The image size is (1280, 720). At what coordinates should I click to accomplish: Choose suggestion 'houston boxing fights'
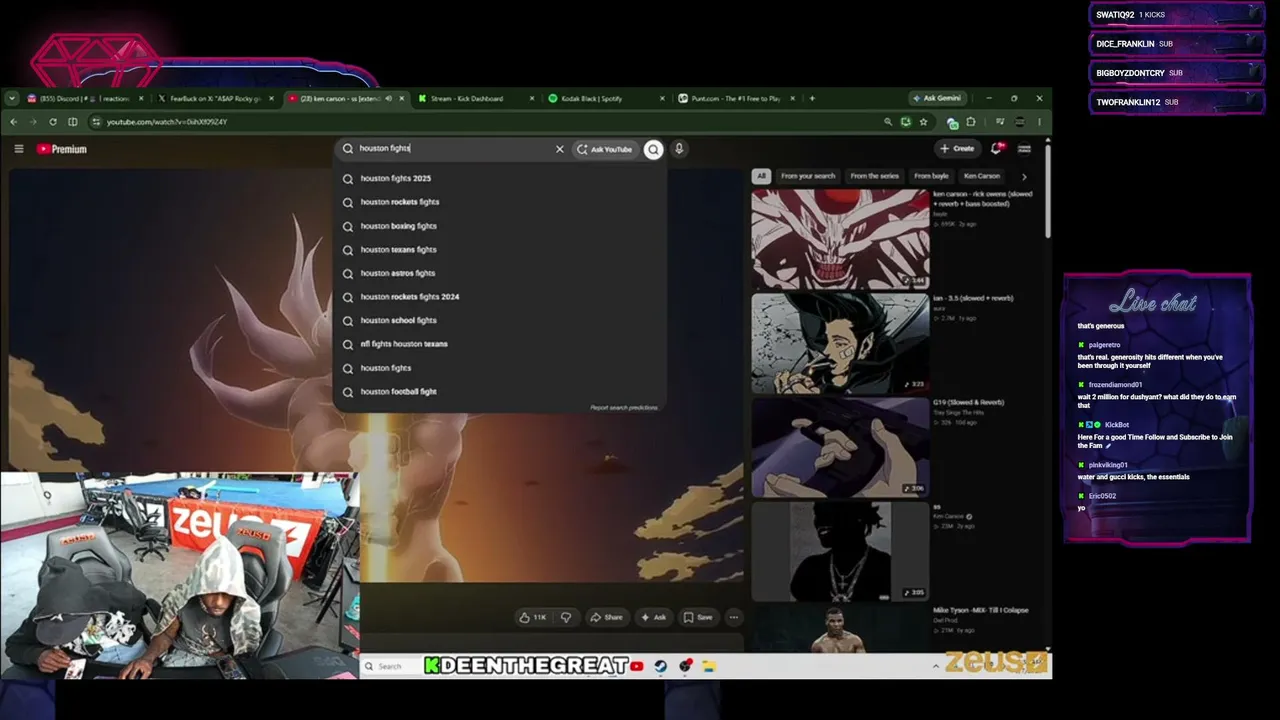click(x=500, y=226)
